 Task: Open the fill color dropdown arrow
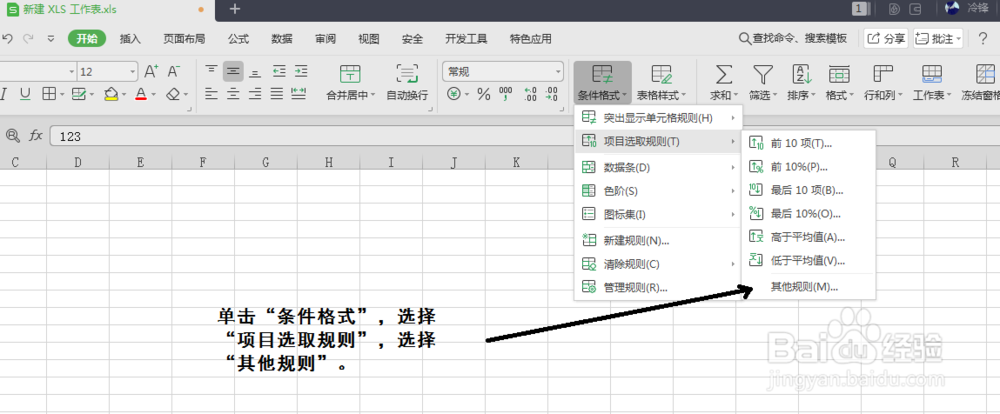pyautogui.click(x=123, y=95)
